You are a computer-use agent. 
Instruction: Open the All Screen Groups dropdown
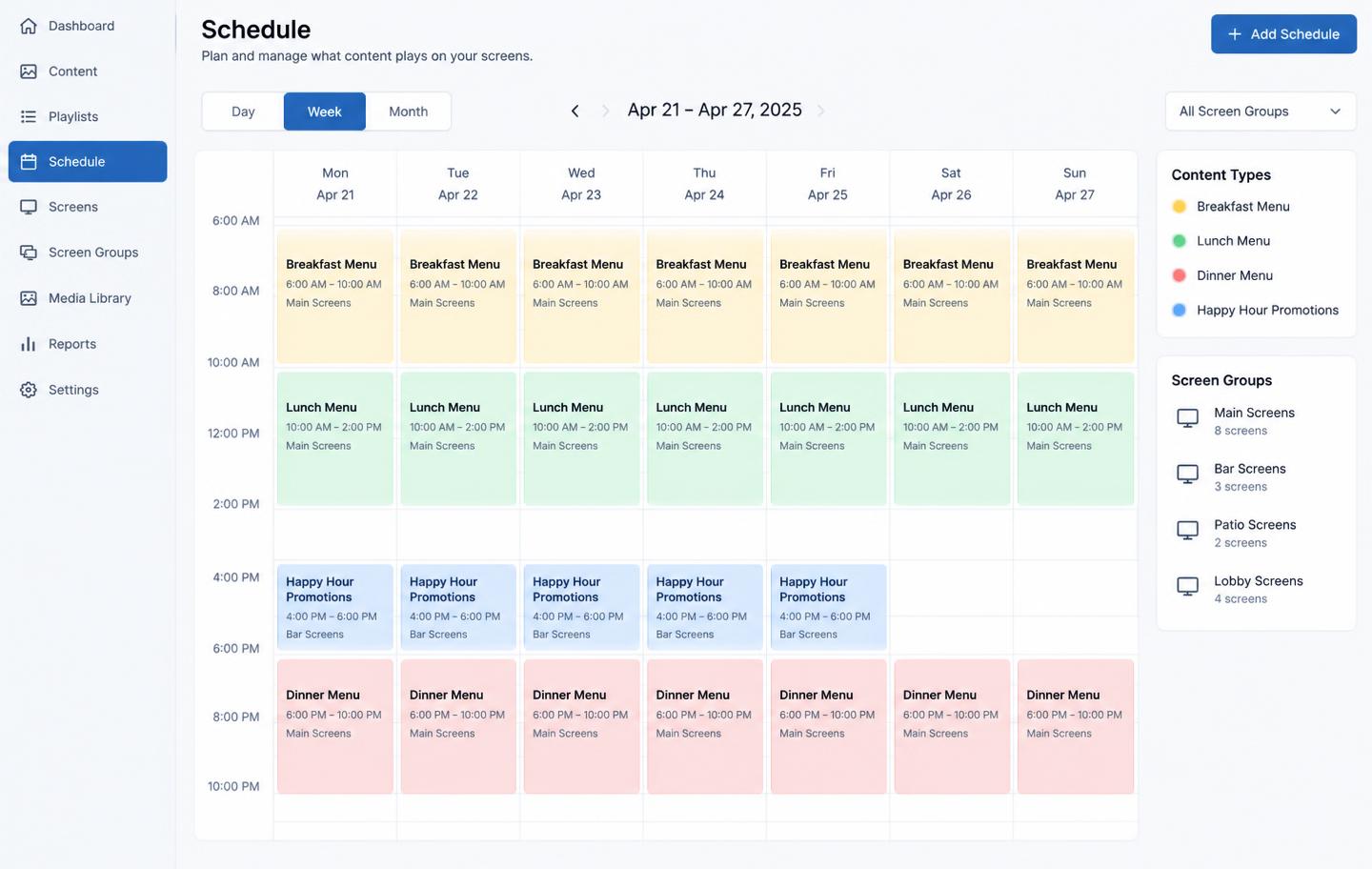(x=1261, y=111)
